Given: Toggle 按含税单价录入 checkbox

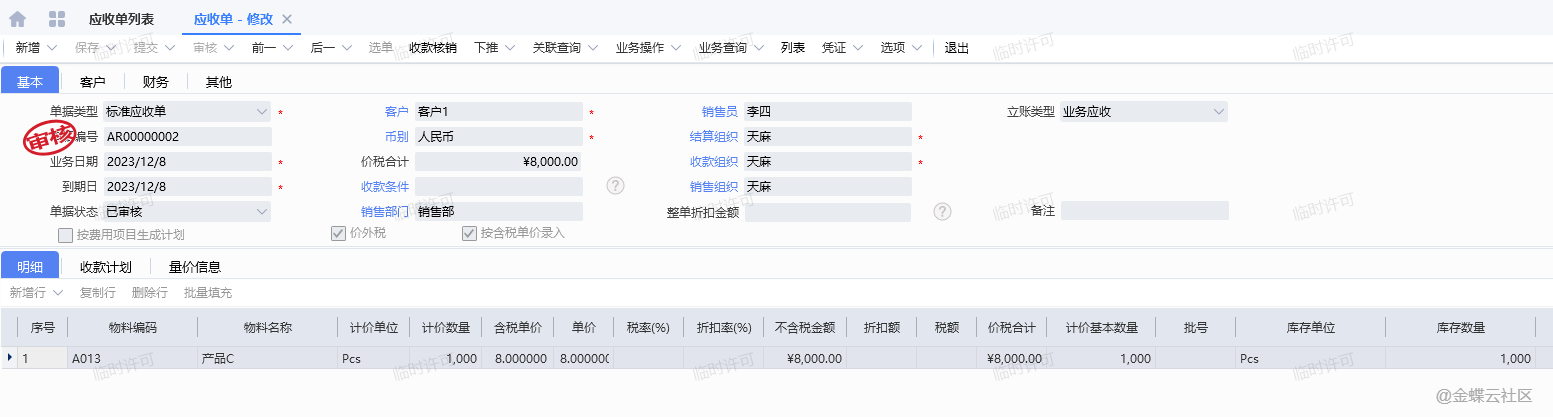Looking at the screenshot, I should 468,234.
